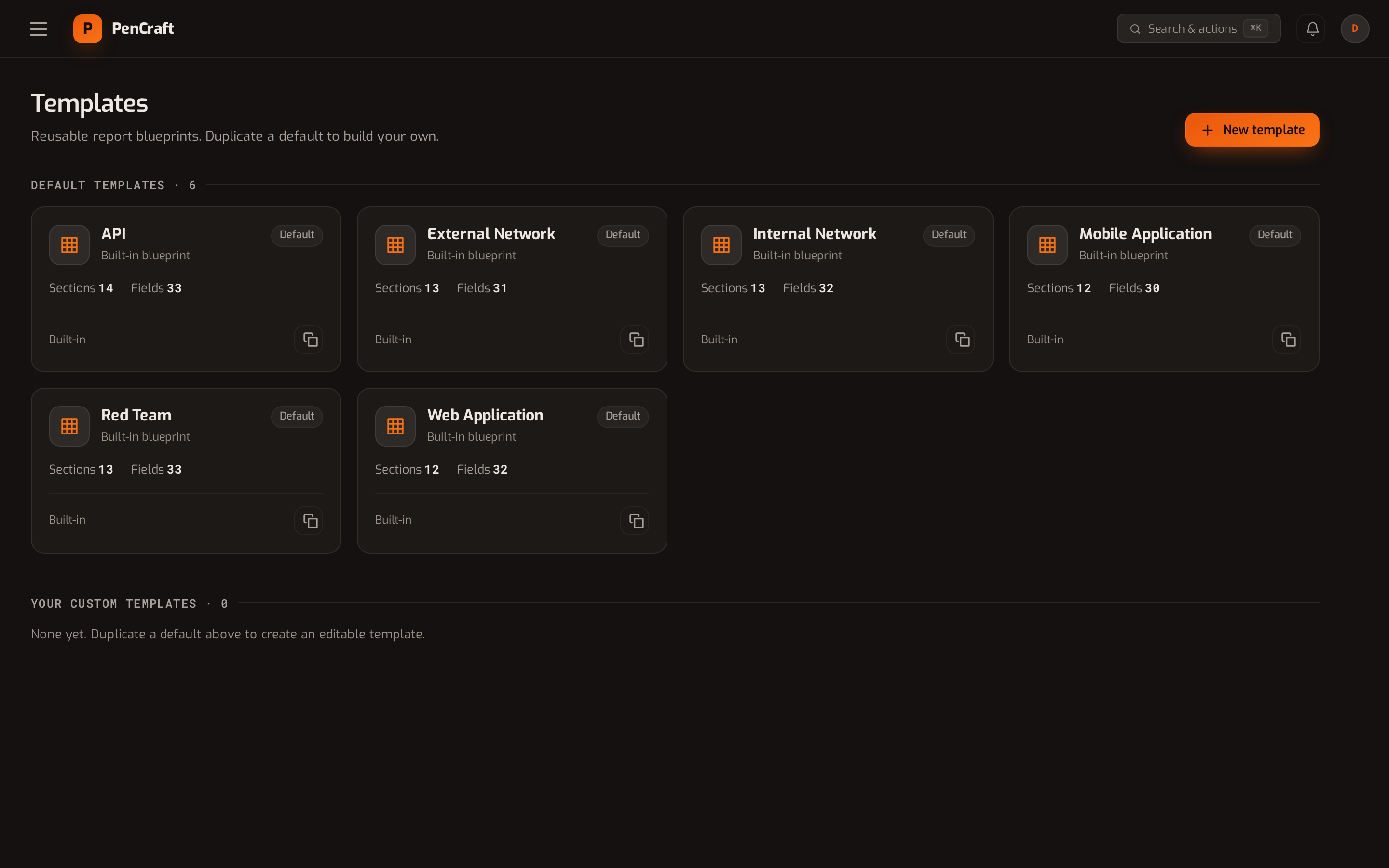This screenshot has height=868, width=1389.
Task: Open the API template title
Action: (114, 234)
